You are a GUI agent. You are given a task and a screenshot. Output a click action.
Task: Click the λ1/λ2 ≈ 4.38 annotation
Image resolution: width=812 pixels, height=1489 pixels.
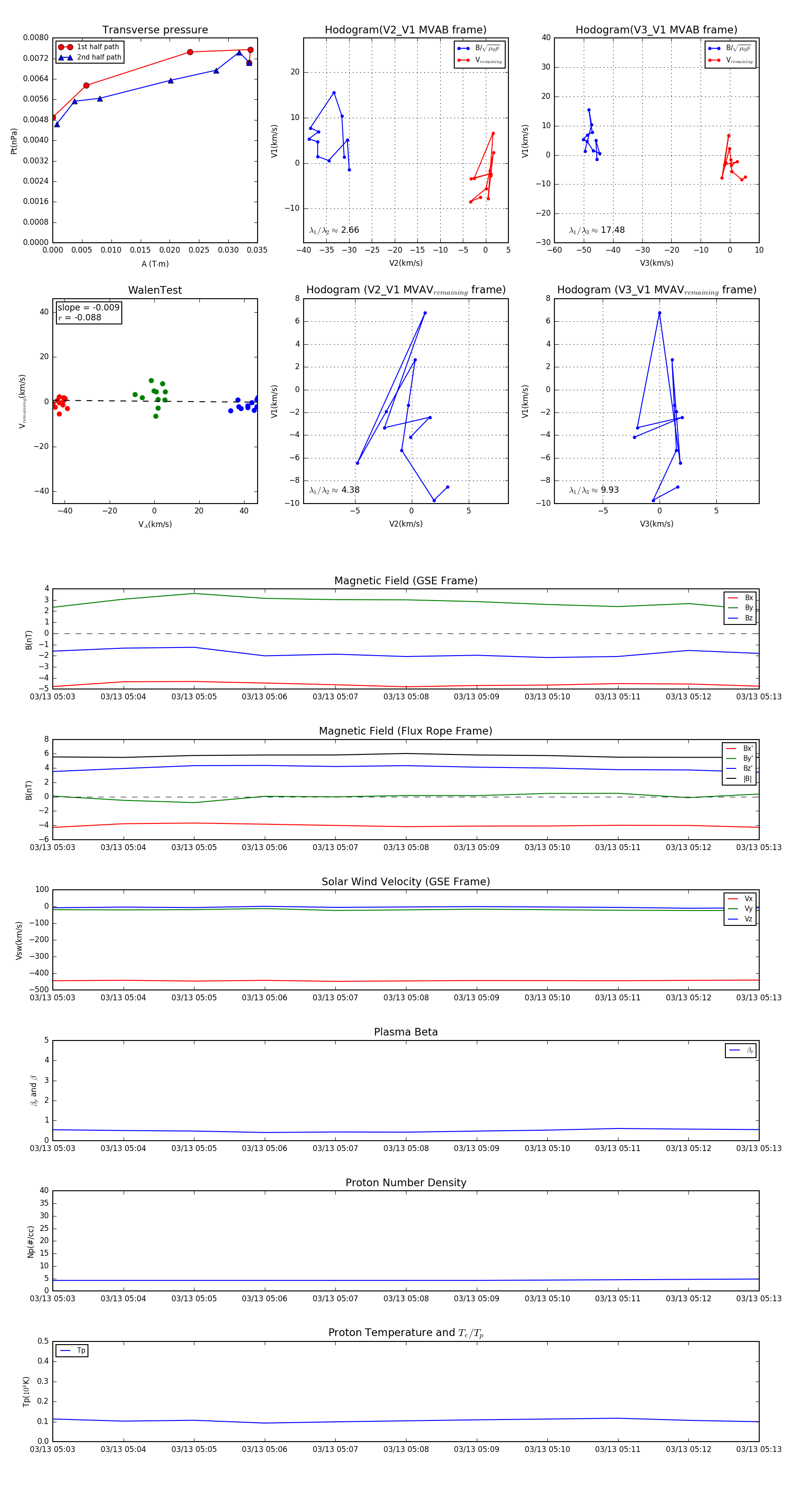334,490
